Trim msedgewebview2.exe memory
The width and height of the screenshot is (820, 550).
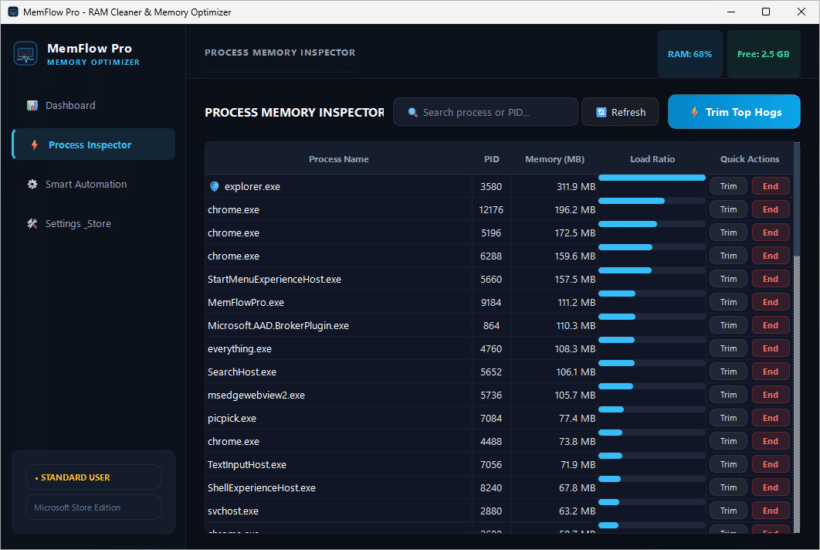pyautogui.click(x=728, y=395)
